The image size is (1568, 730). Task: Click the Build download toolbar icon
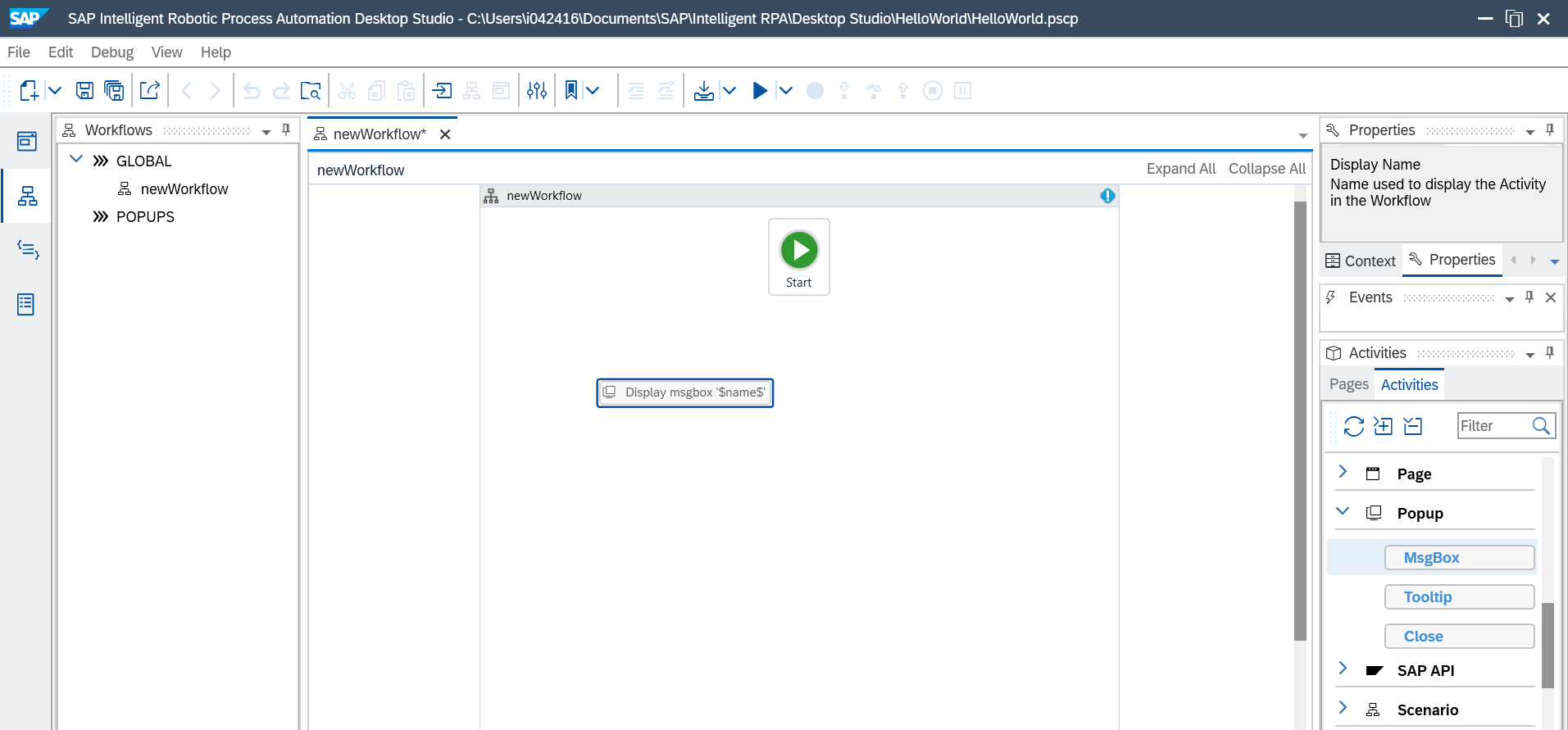tap(703, 90)
